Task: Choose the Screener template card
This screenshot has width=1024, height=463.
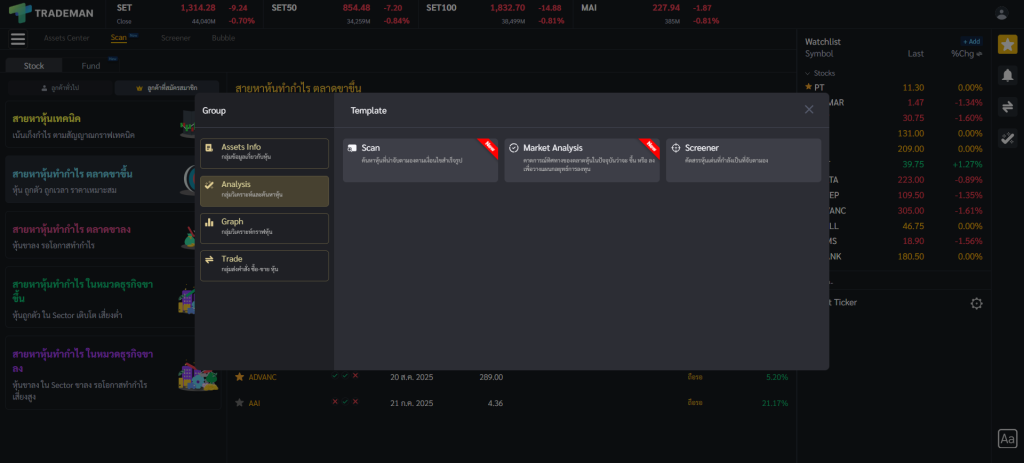Action: (x=744, y=160)
